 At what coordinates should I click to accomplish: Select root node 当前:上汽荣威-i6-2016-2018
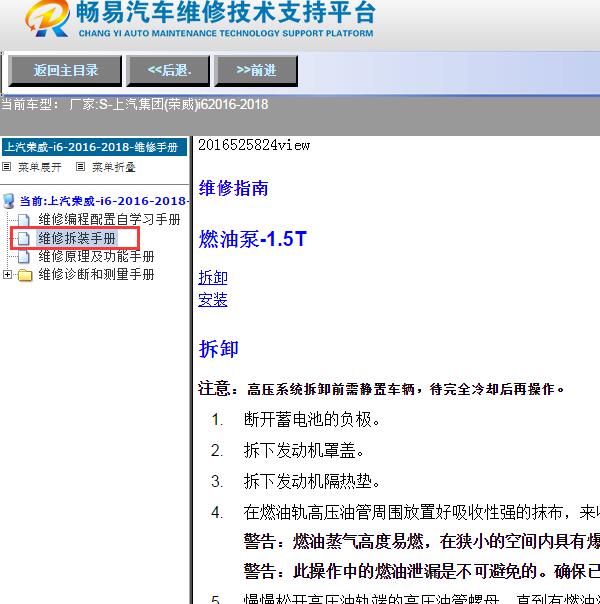[x=104, y=201]
